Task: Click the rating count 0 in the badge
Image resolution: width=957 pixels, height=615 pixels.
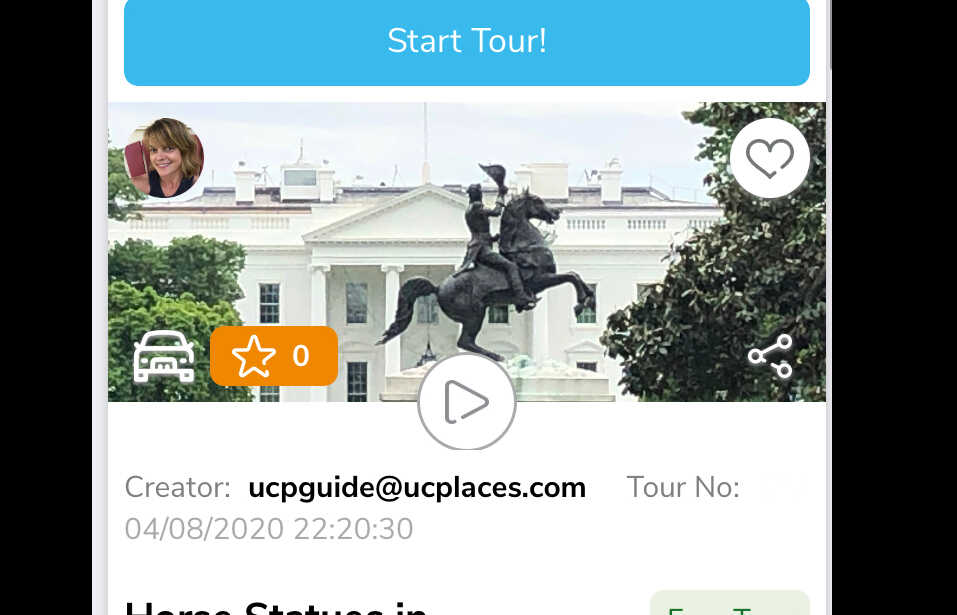Action: pos(300,356)
